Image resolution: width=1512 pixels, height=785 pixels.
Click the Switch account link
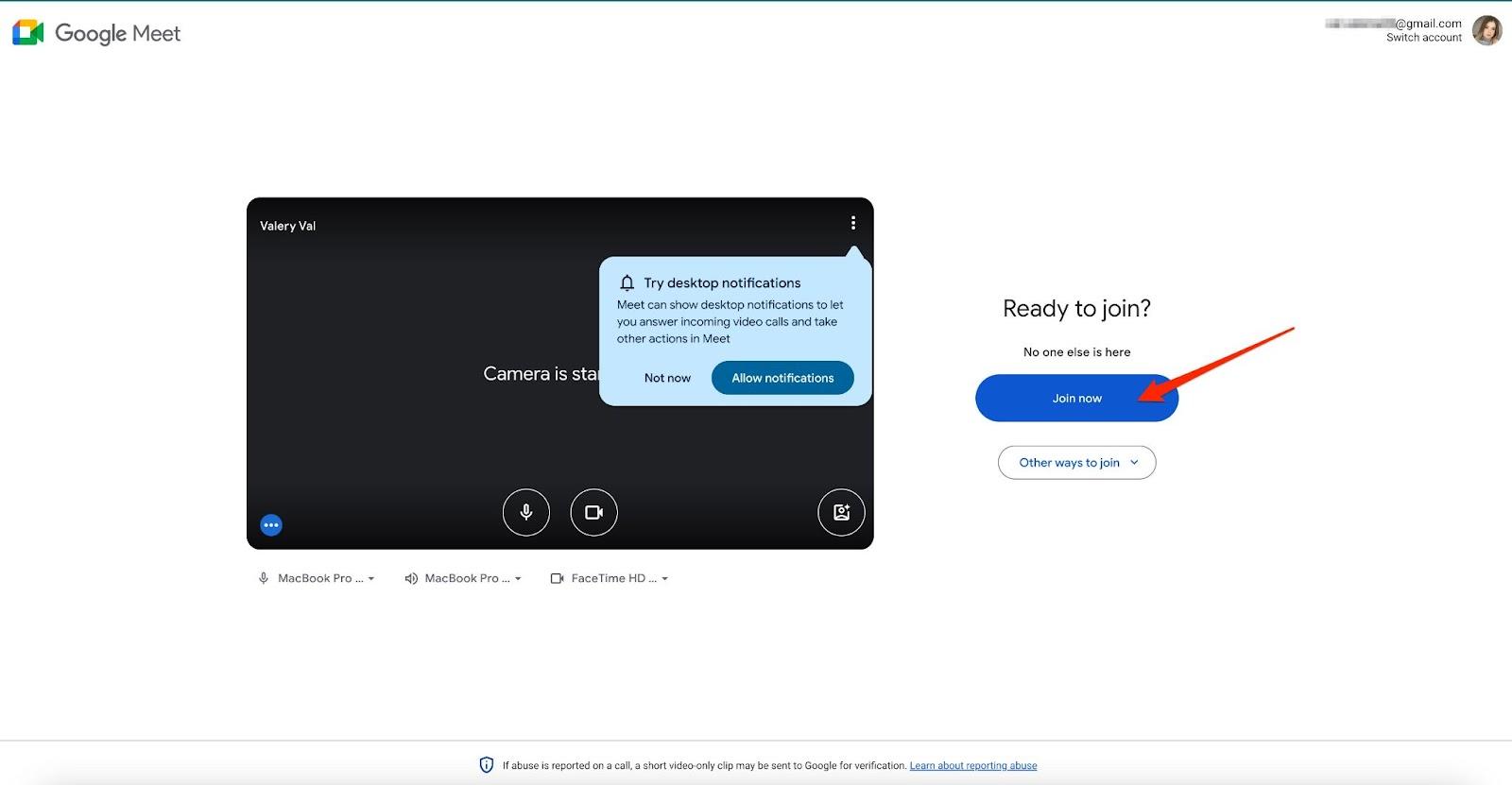pos(1423,38)
